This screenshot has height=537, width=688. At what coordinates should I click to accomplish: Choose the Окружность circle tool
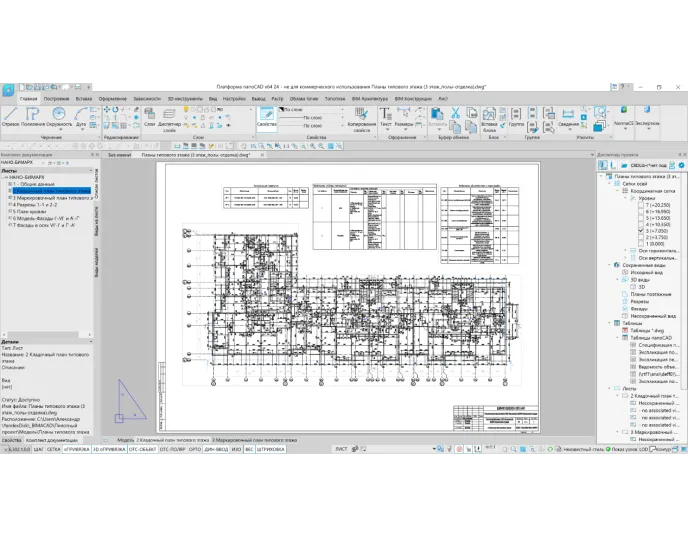pos(58,117)
